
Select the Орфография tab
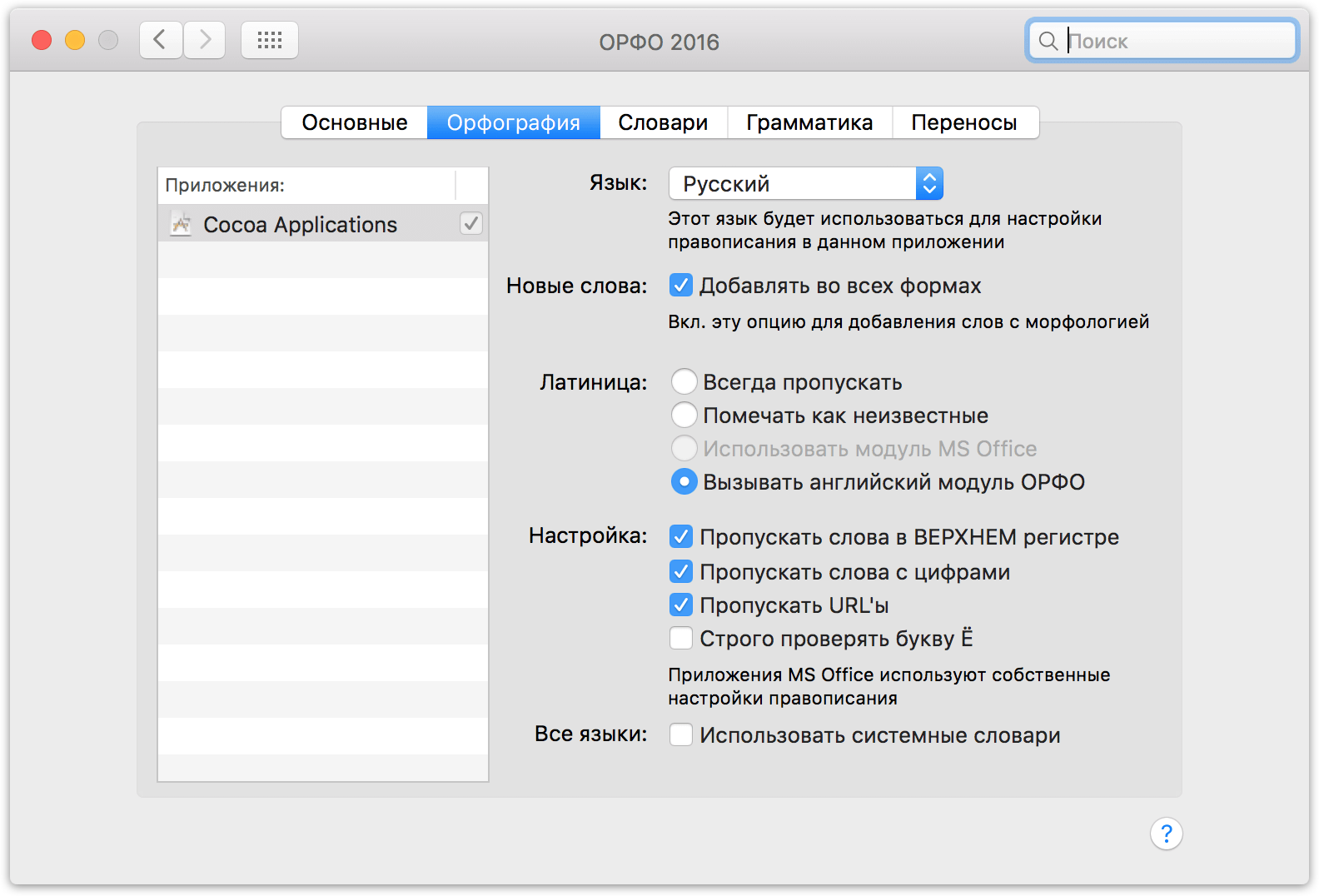click(514, 122)
